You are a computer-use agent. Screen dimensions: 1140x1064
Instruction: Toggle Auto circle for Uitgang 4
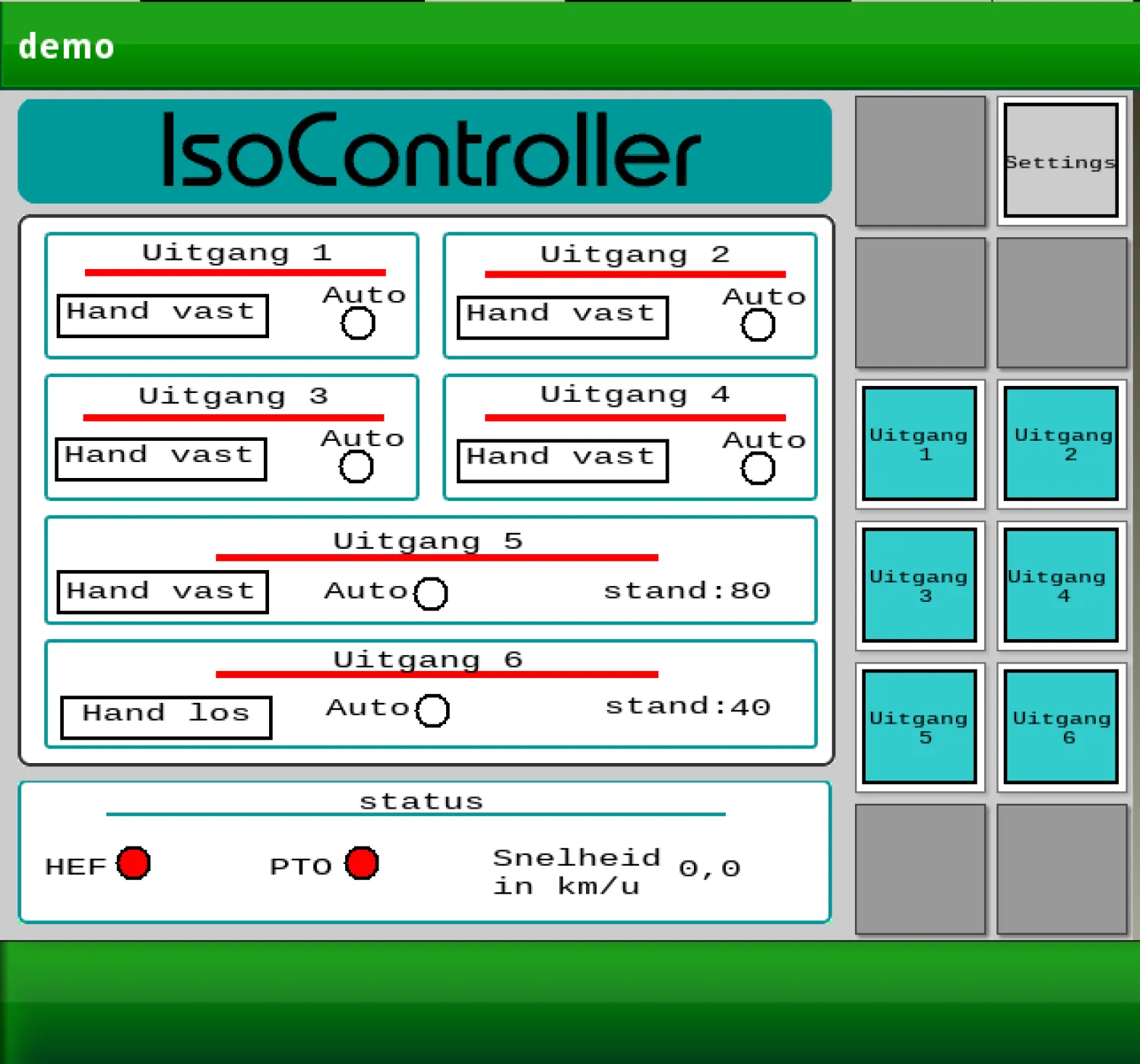point(758,468)
